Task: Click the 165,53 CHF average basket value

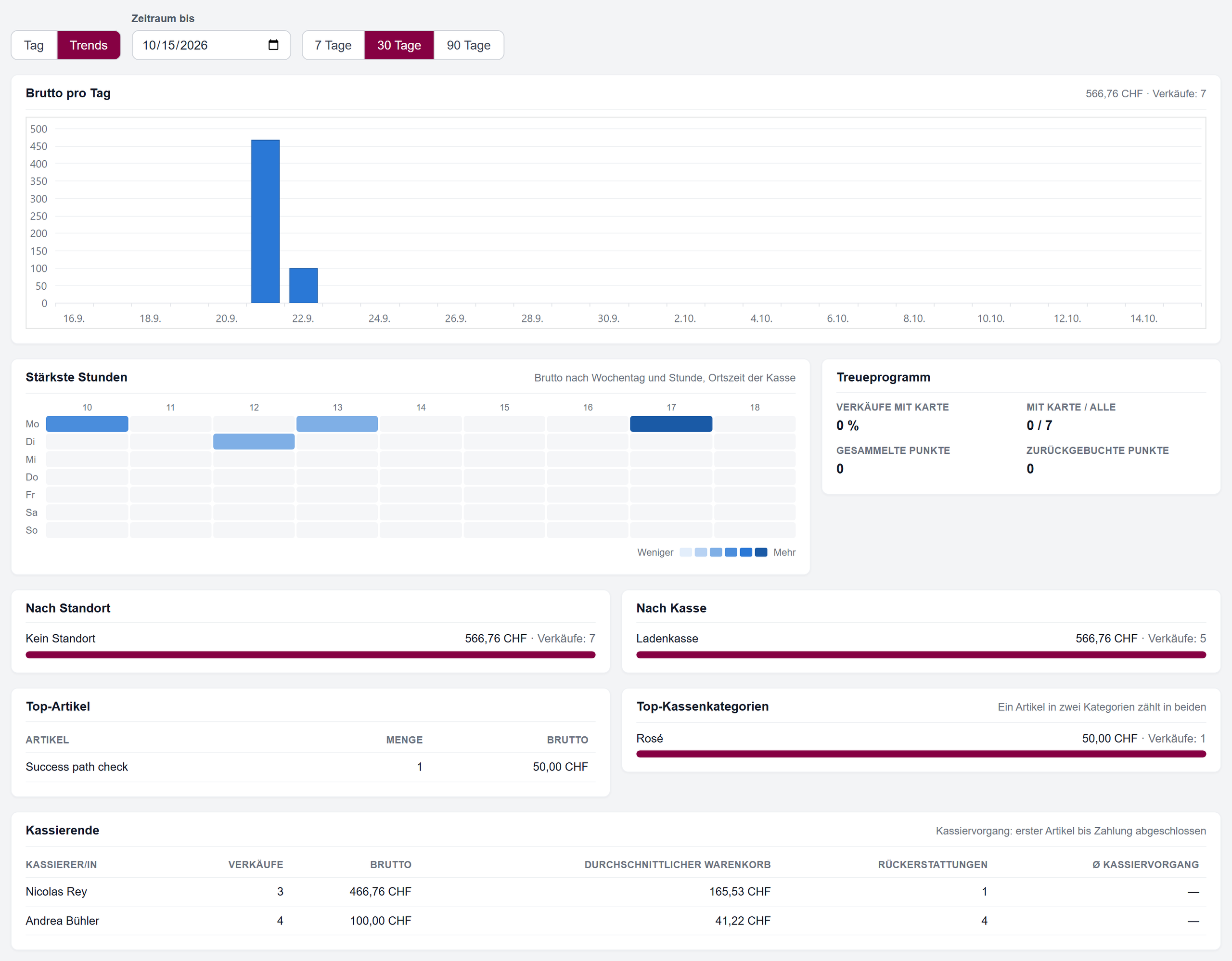Action: tap(740, 892)
